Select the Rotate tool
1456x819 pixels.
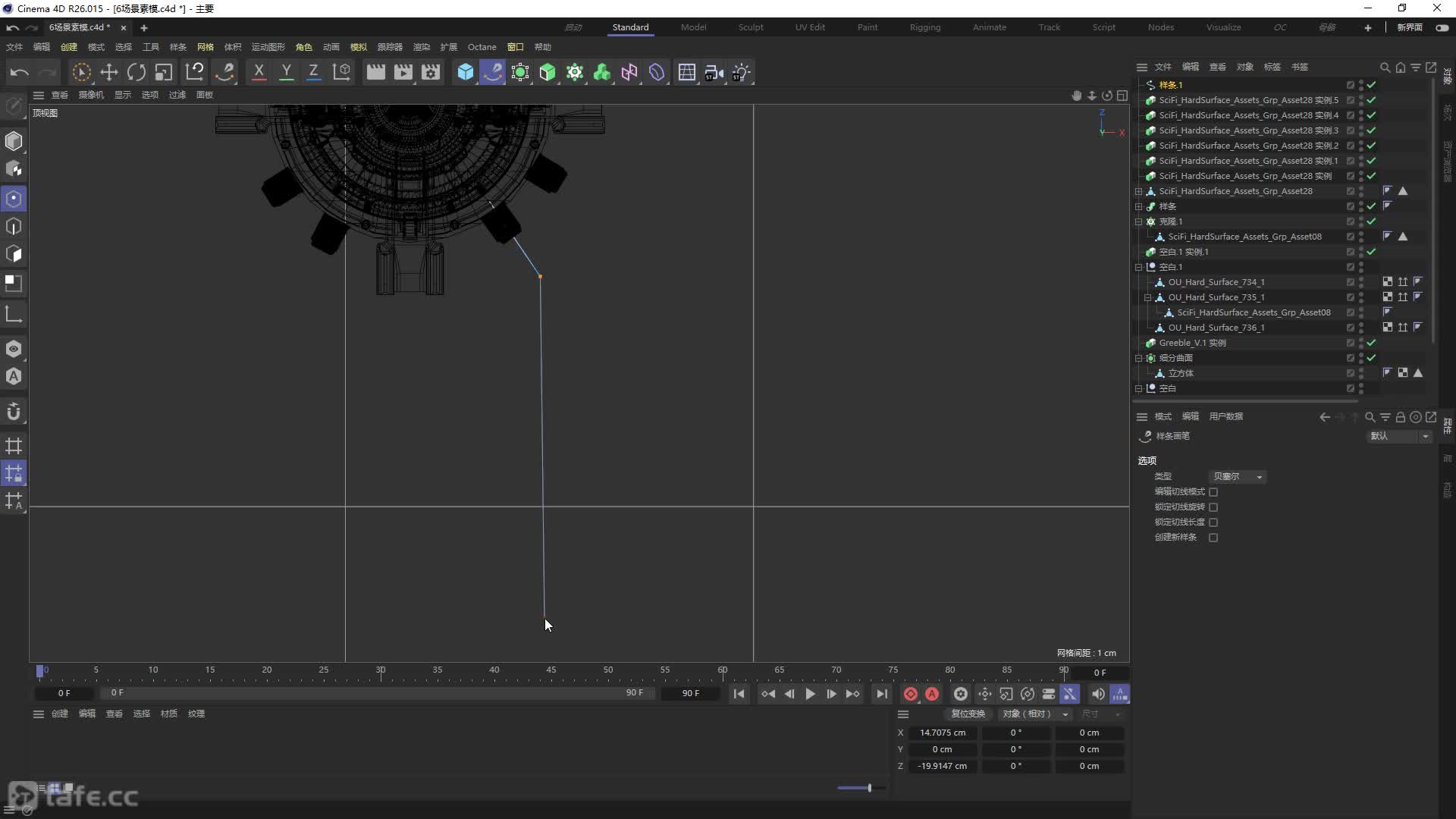136,73
